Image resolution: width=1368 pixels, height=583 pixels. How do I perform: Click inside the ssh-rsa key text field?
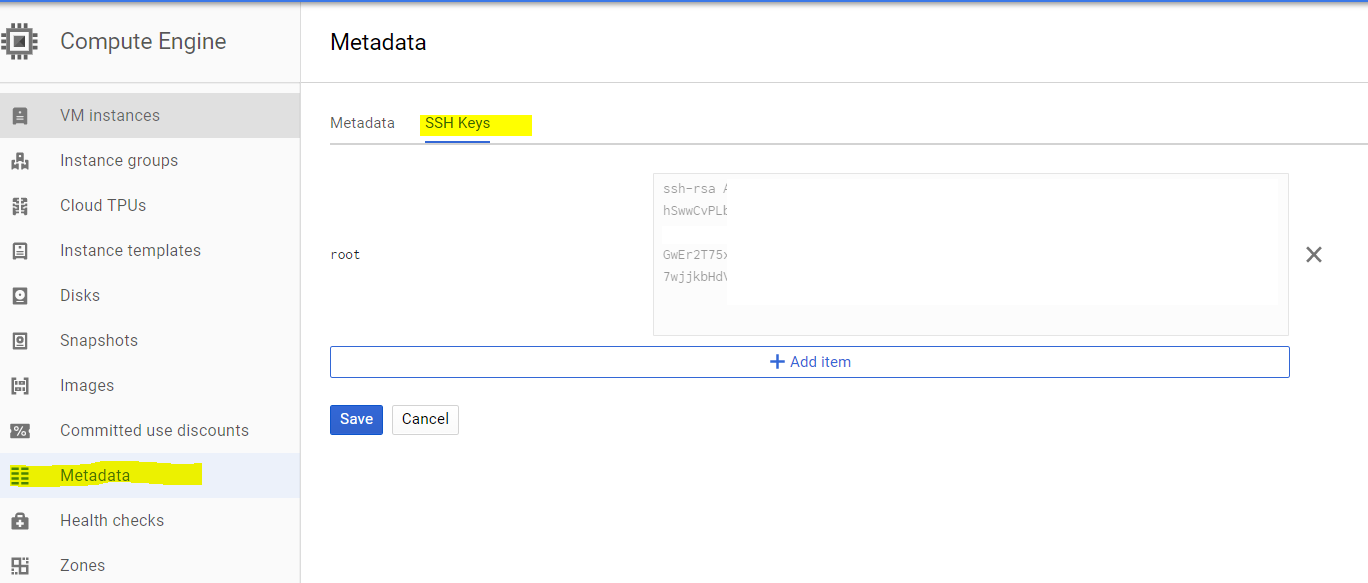click(970, 254)
